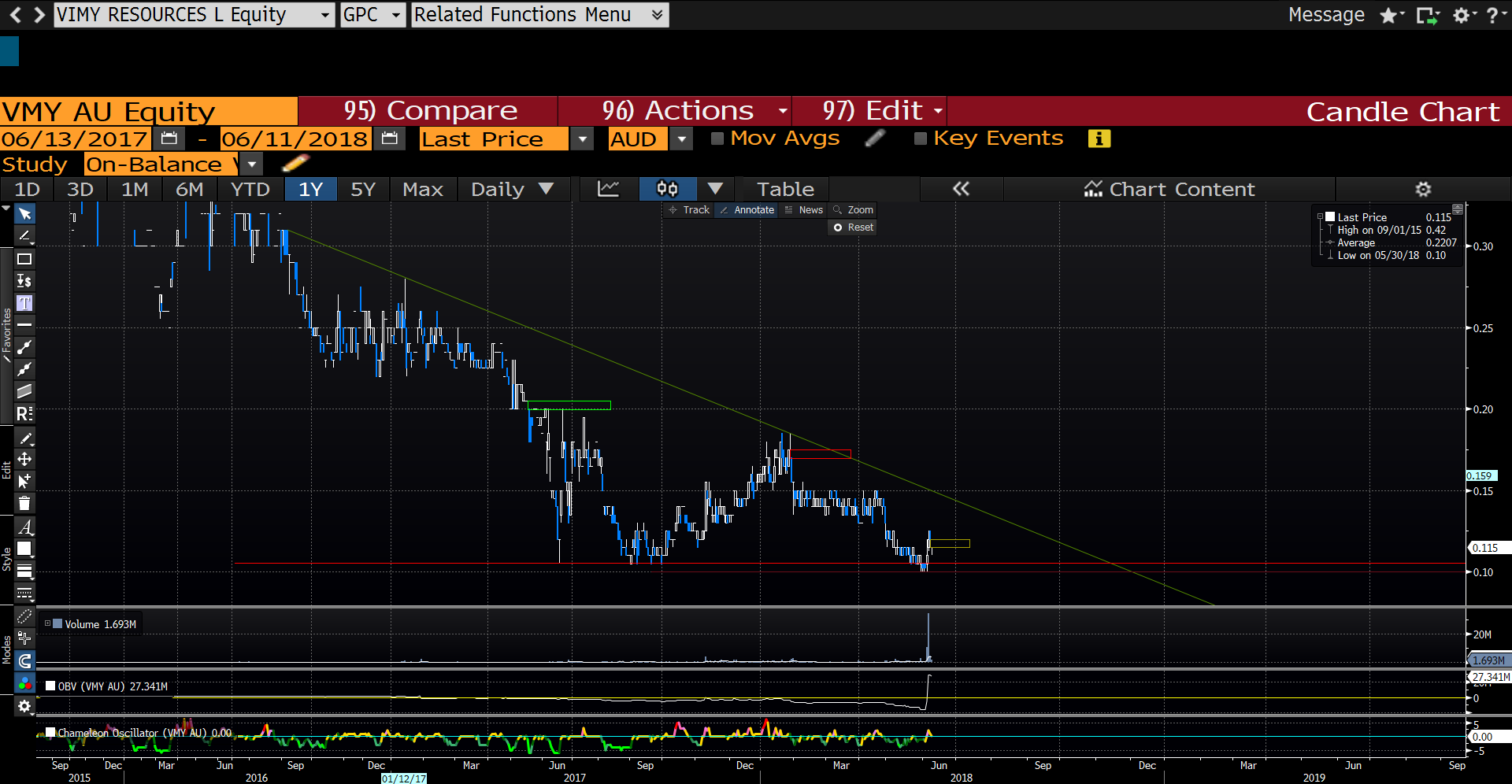Click the trash delete annotation icon

[x=24, y=503]
